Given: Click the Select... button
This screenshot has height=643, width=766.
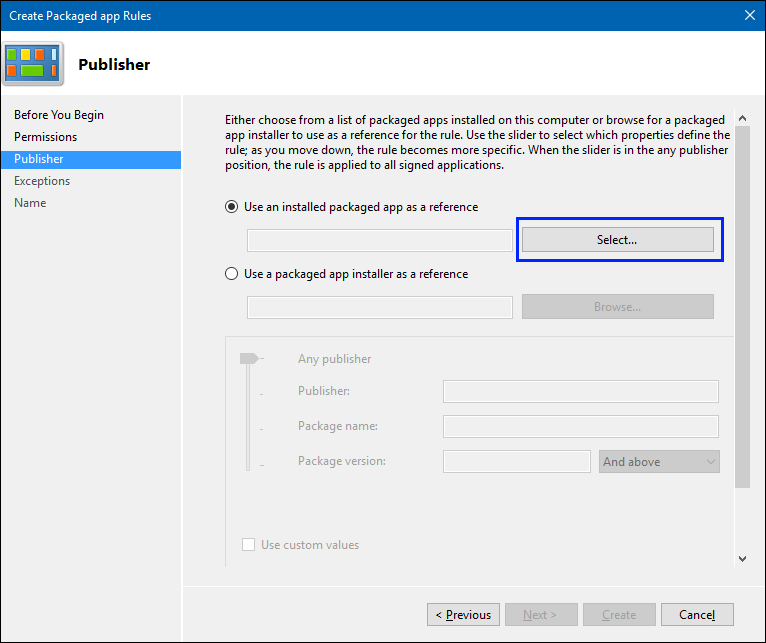Looking at the screenshot, I should pyautogui.click(x=617, y=240).
